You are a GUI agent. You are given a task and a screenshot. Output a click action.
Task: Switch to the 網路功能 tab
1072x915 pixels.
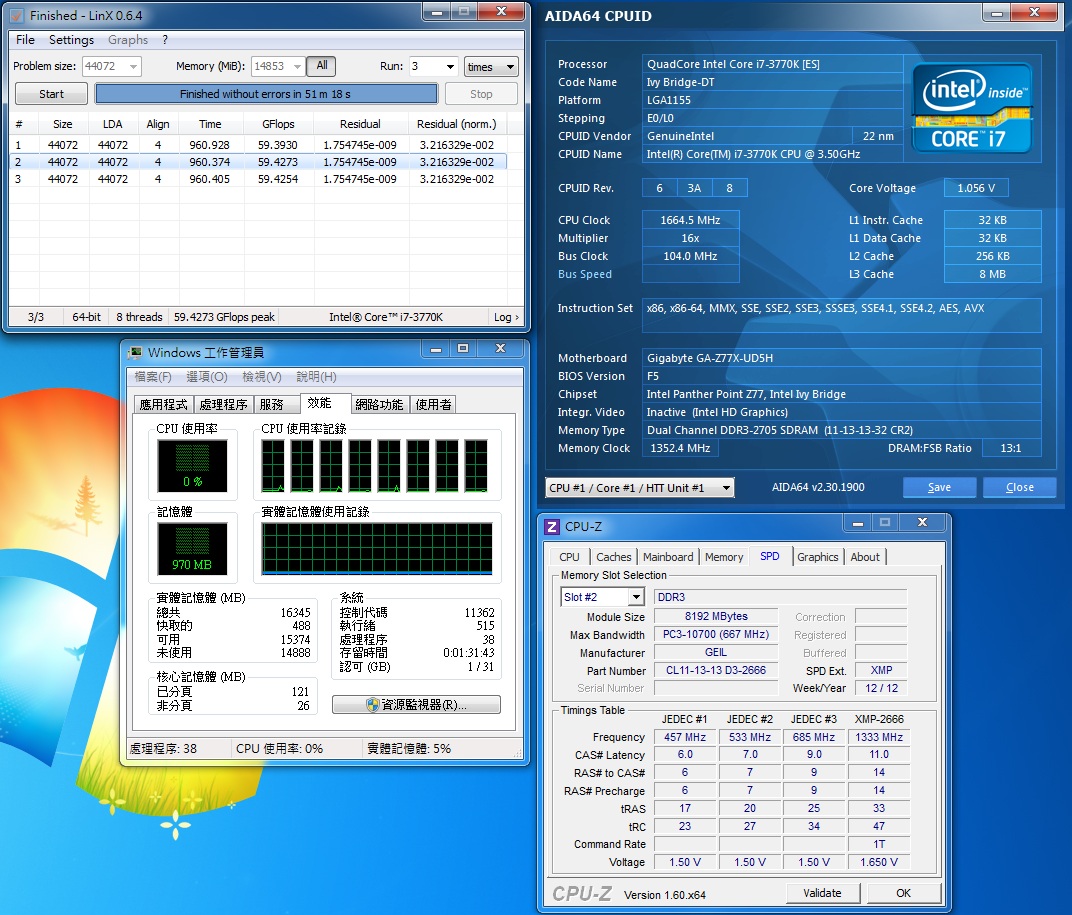[379, 404]
